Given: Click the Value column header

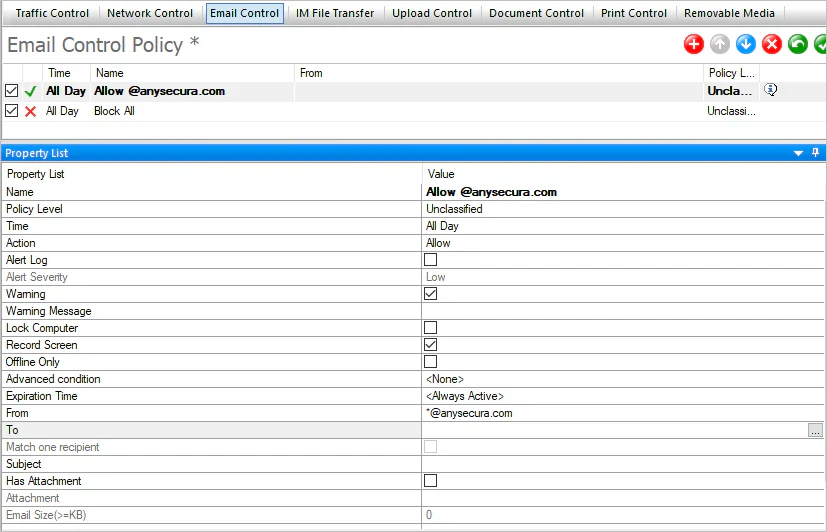Looking at the screenshot, I should (623, 174).
